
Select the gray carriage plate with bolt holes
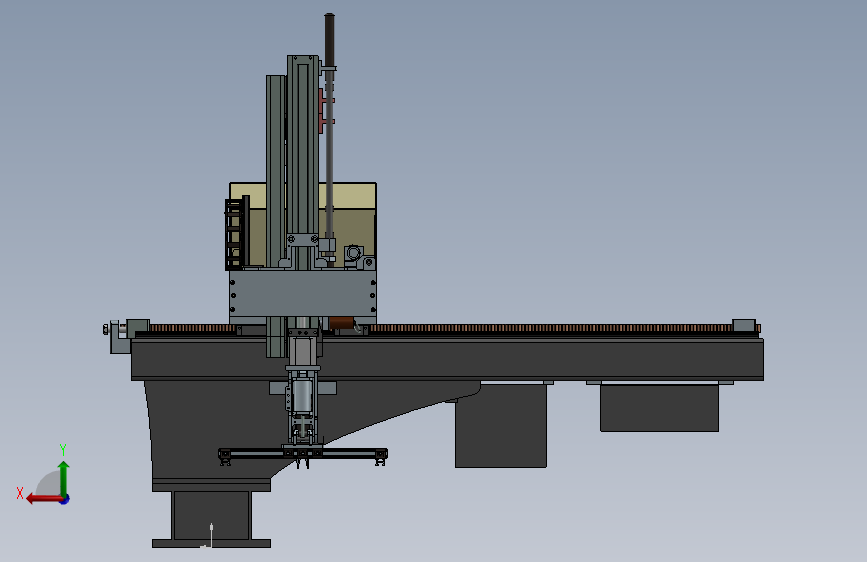coord(302,294)
